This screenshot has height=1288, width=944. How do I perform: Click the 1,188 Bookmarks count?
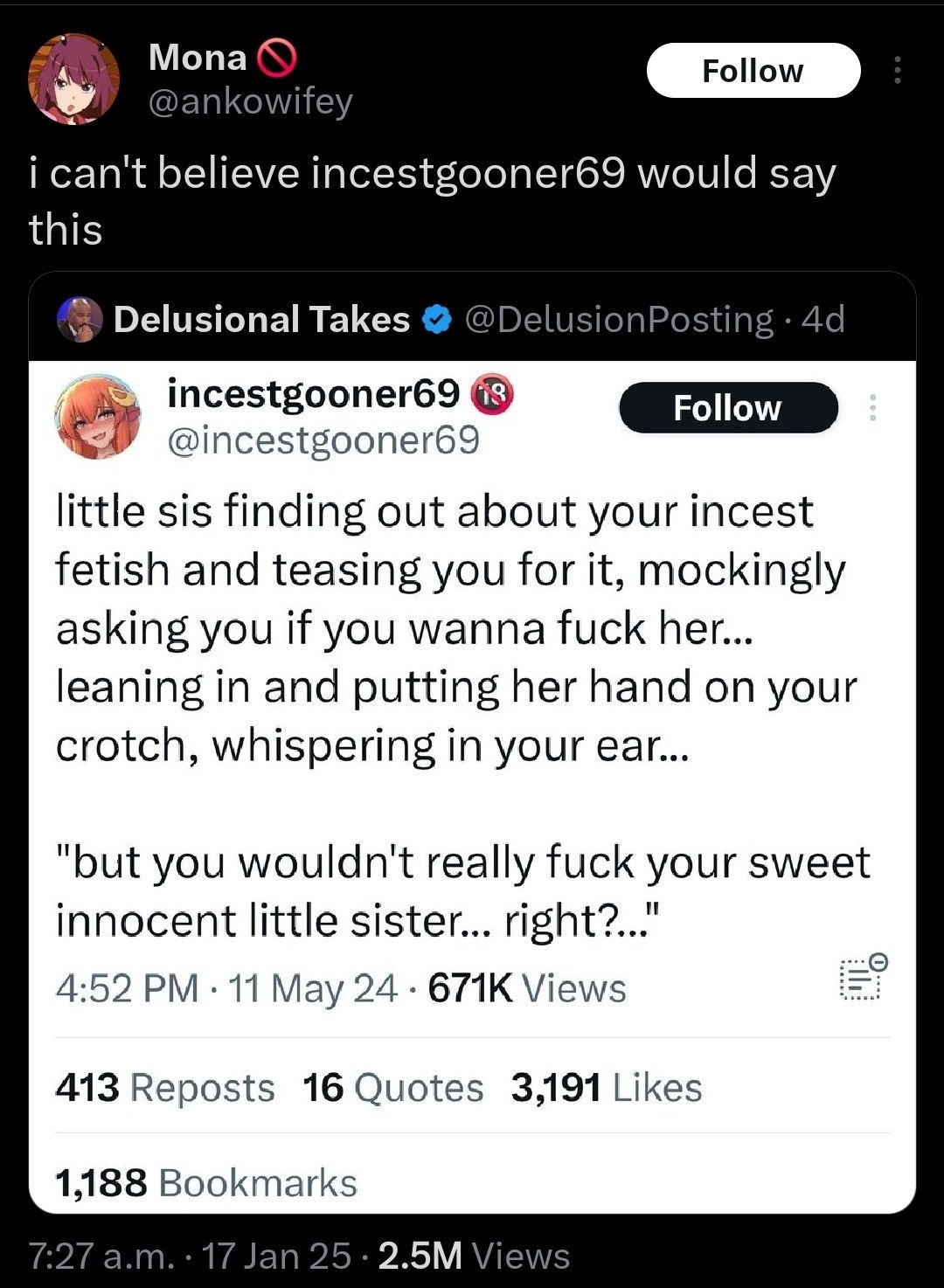click(206, 1183)
